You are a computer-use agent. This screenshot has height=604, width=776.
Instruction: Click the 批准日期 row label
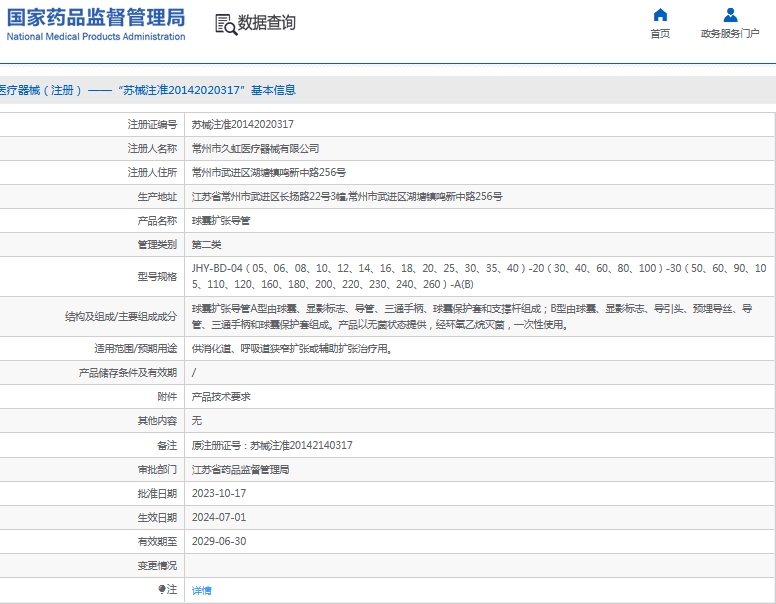pyautogui.click(x=157, y=493)
